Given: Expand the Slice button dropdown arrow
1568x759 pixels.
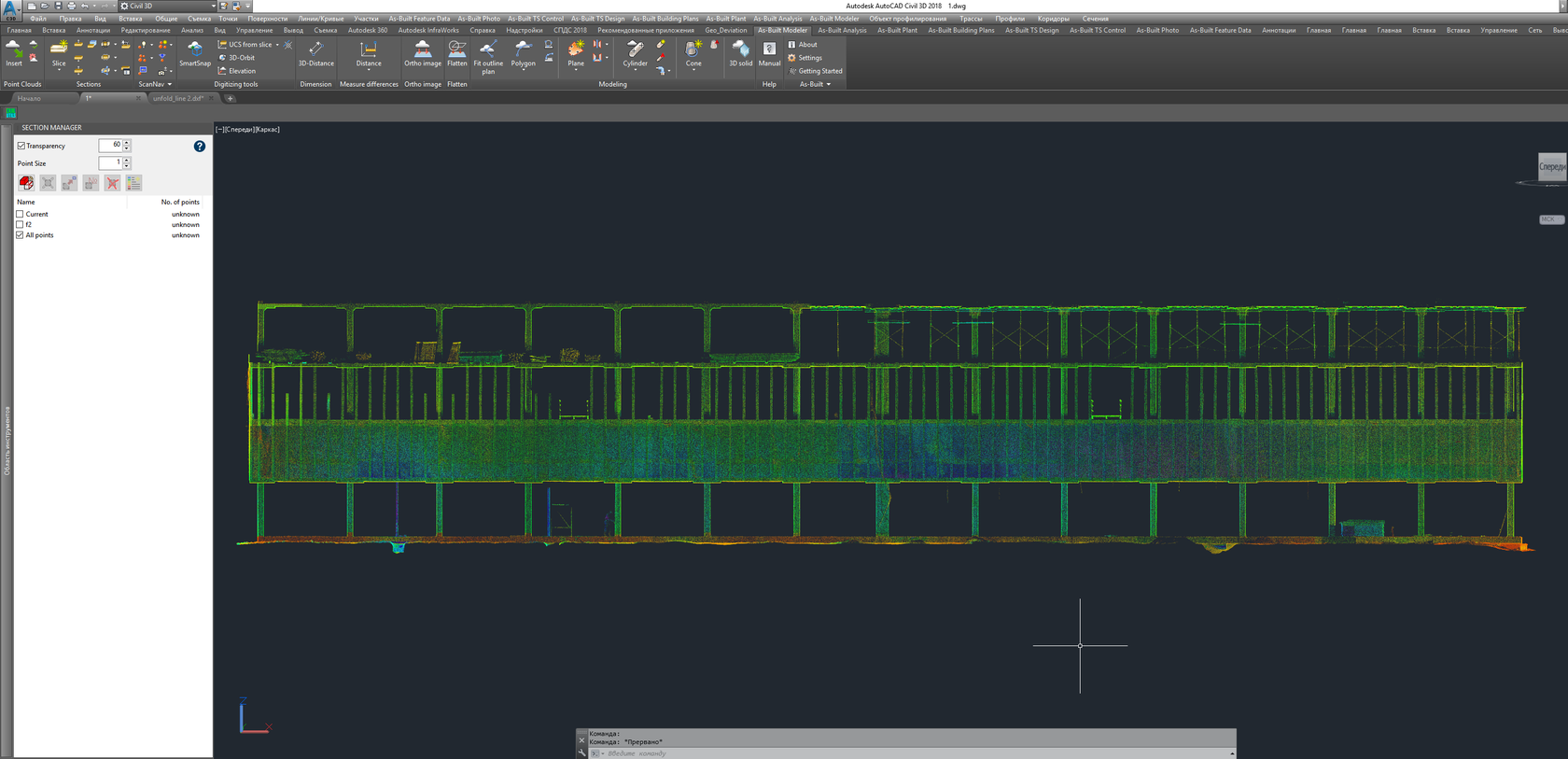Looking at the screenshot, I should coord(59,70).
